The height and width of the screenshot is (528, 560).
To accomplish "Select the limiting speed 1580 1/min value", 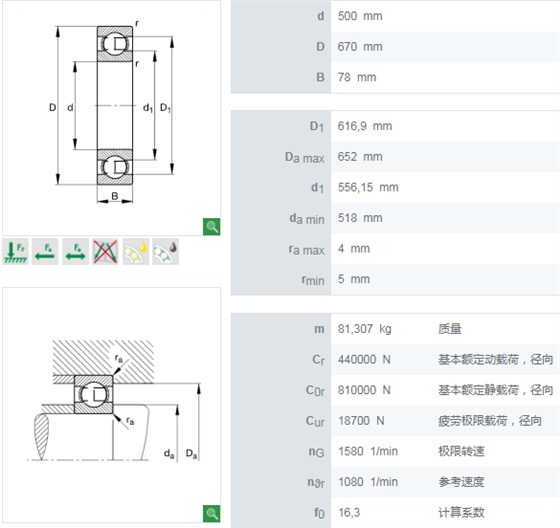I will coord(368,451).
